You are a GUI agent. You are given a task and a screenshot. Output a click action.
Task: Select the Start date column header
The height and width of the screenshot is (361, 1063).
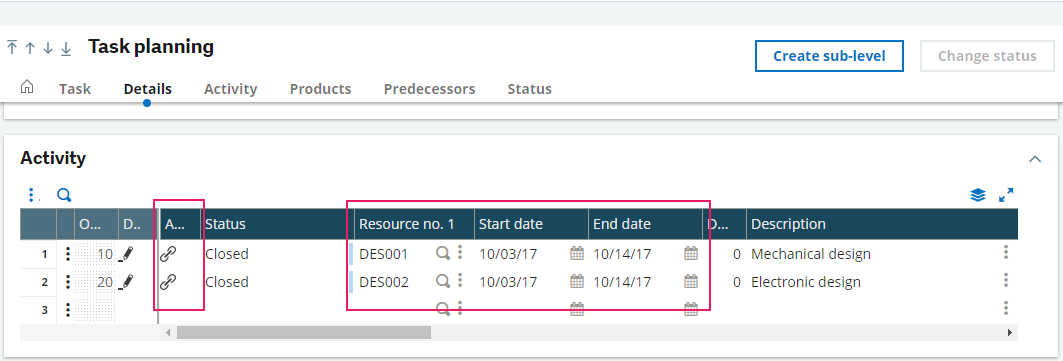pos(531,224)
